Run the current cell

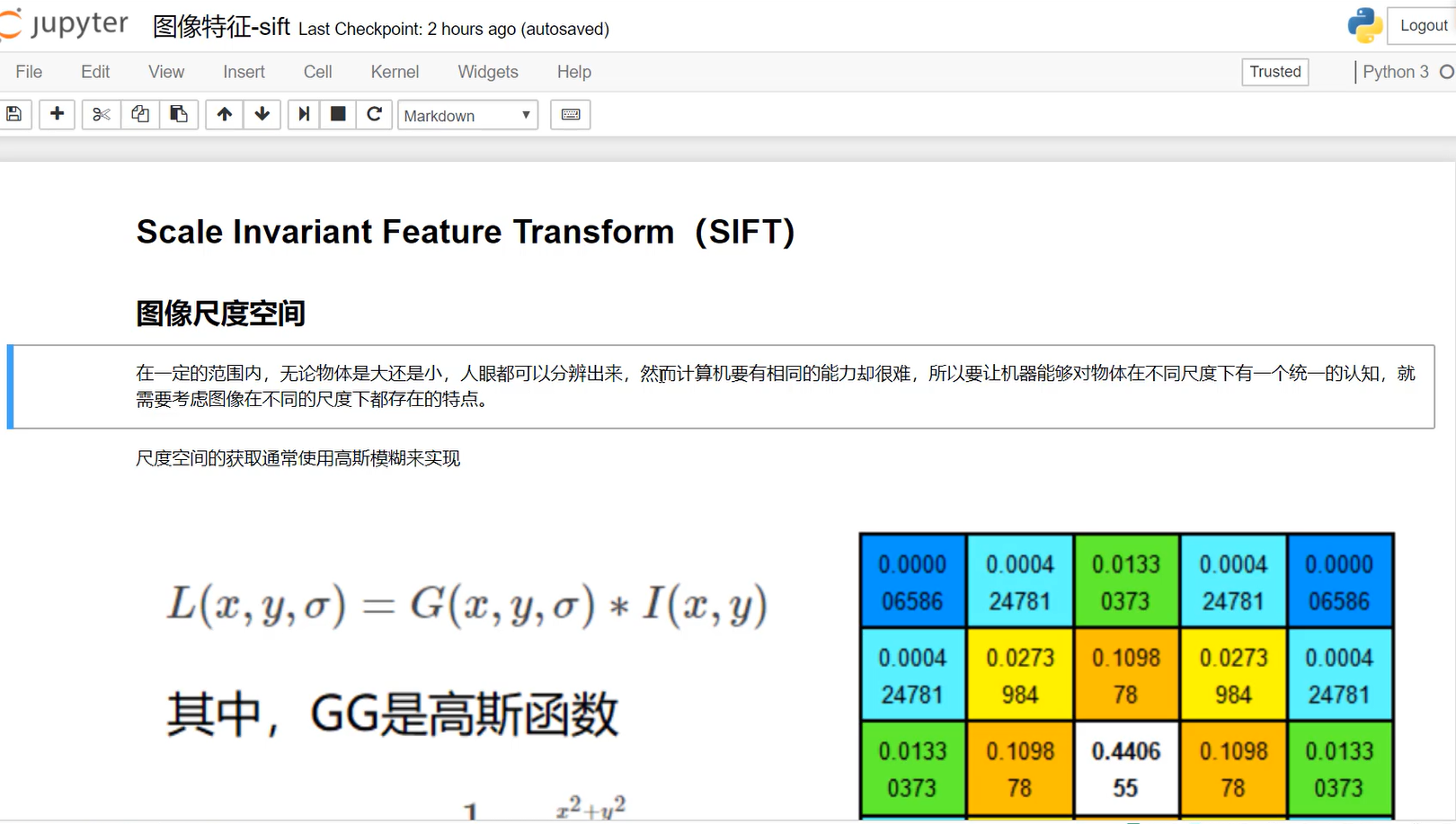[304, 114]
